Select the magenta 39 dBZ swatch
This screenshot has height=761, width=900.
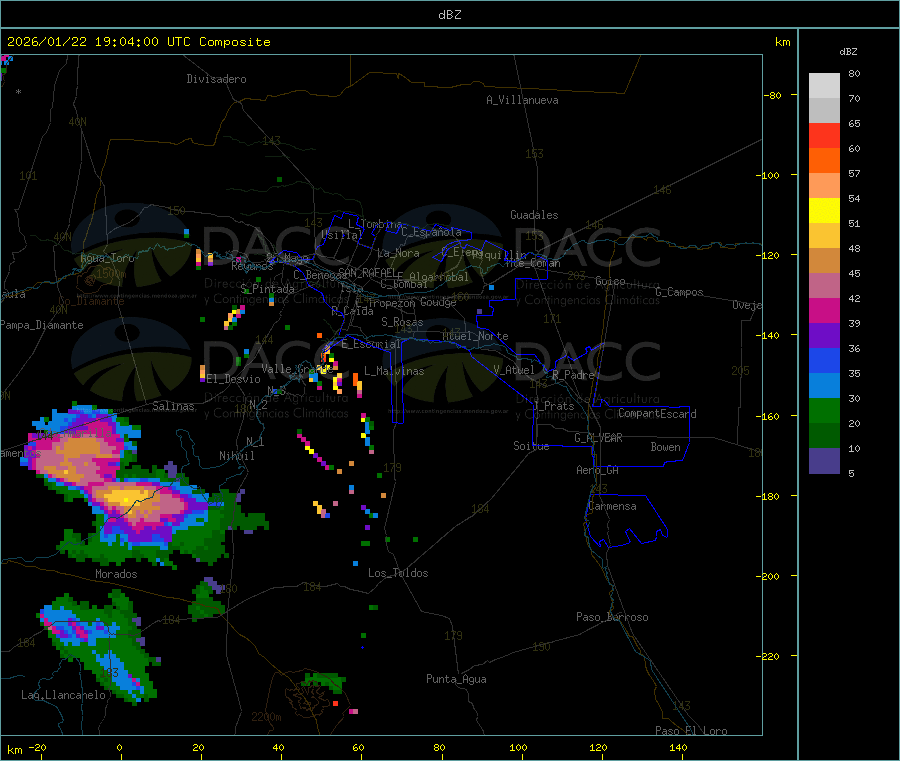pos(824,310)
